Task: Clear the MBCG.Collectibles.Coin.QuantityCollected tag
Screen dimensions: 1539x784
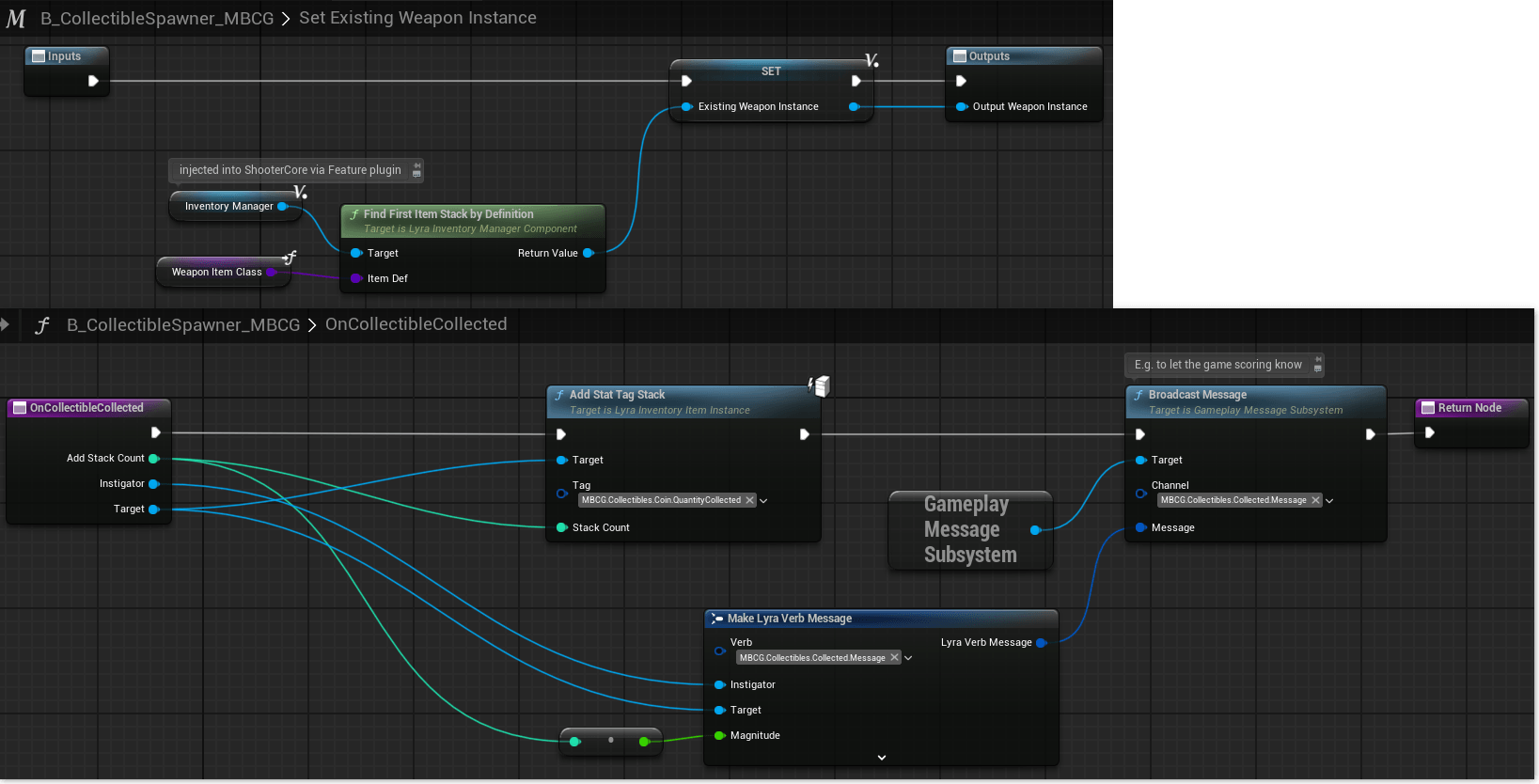Action: [749, 500]
